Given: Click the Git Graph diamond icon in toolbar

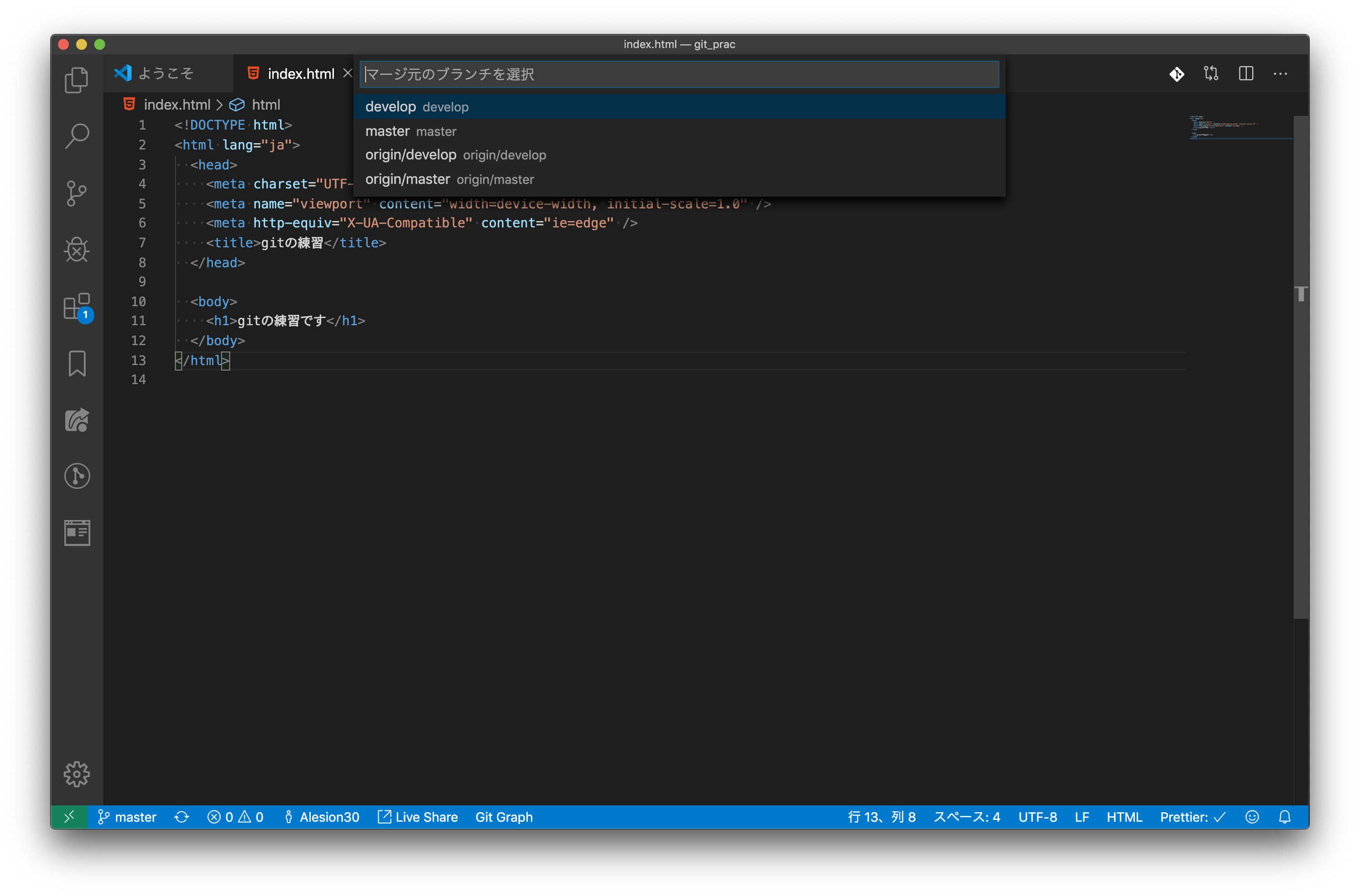Looking at the screenshot, I should 1177,74.
